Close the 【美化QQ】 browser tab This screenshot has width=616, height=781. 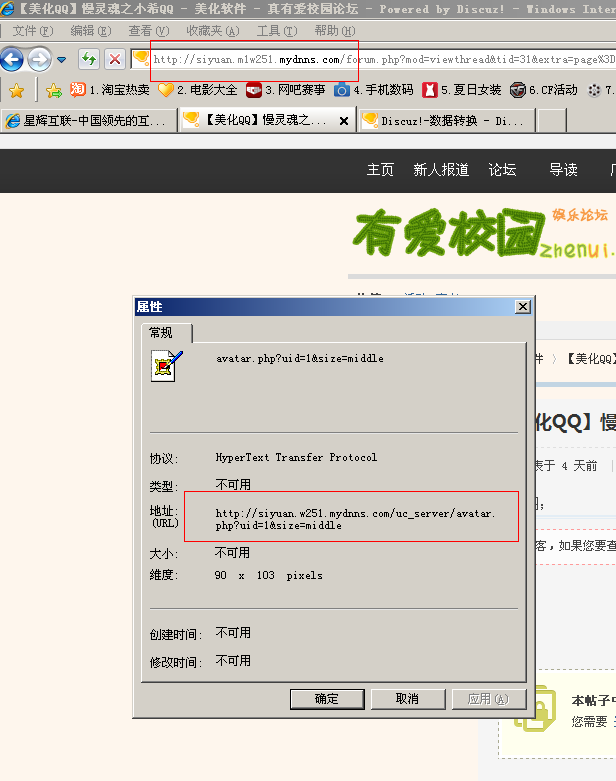pyautogui.click(x=344, y=121)
